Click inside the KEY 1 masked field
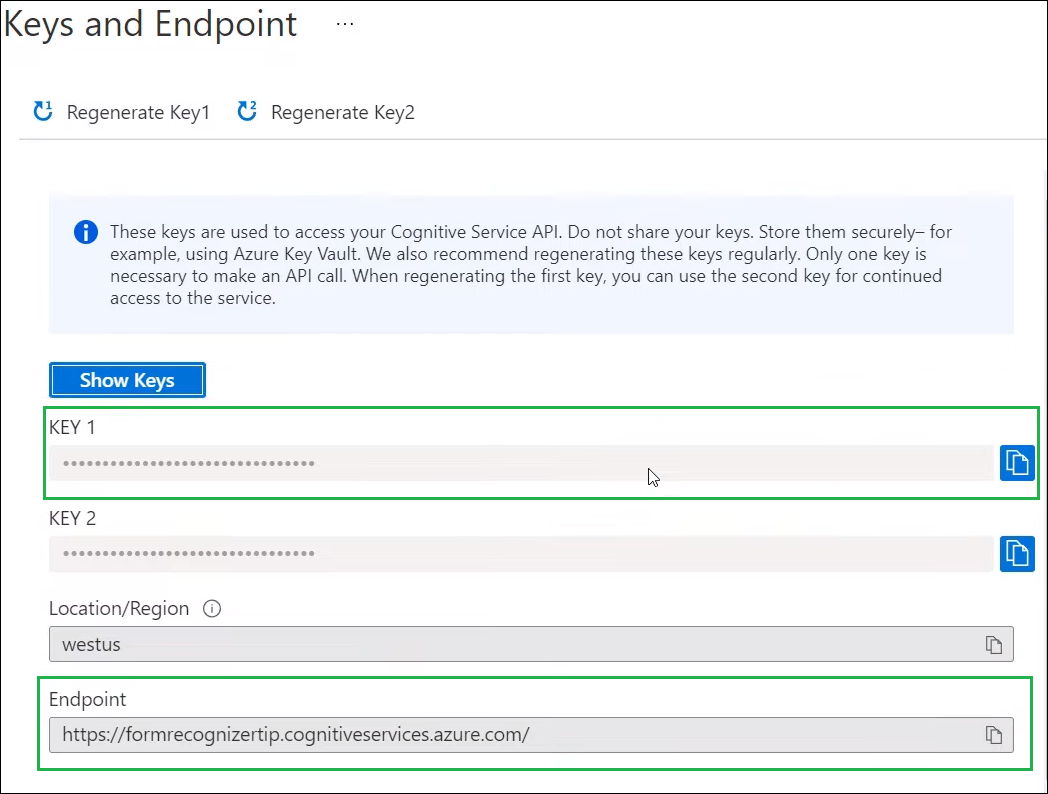Viewport: 1048px width, 794px height. click(521, 463)
